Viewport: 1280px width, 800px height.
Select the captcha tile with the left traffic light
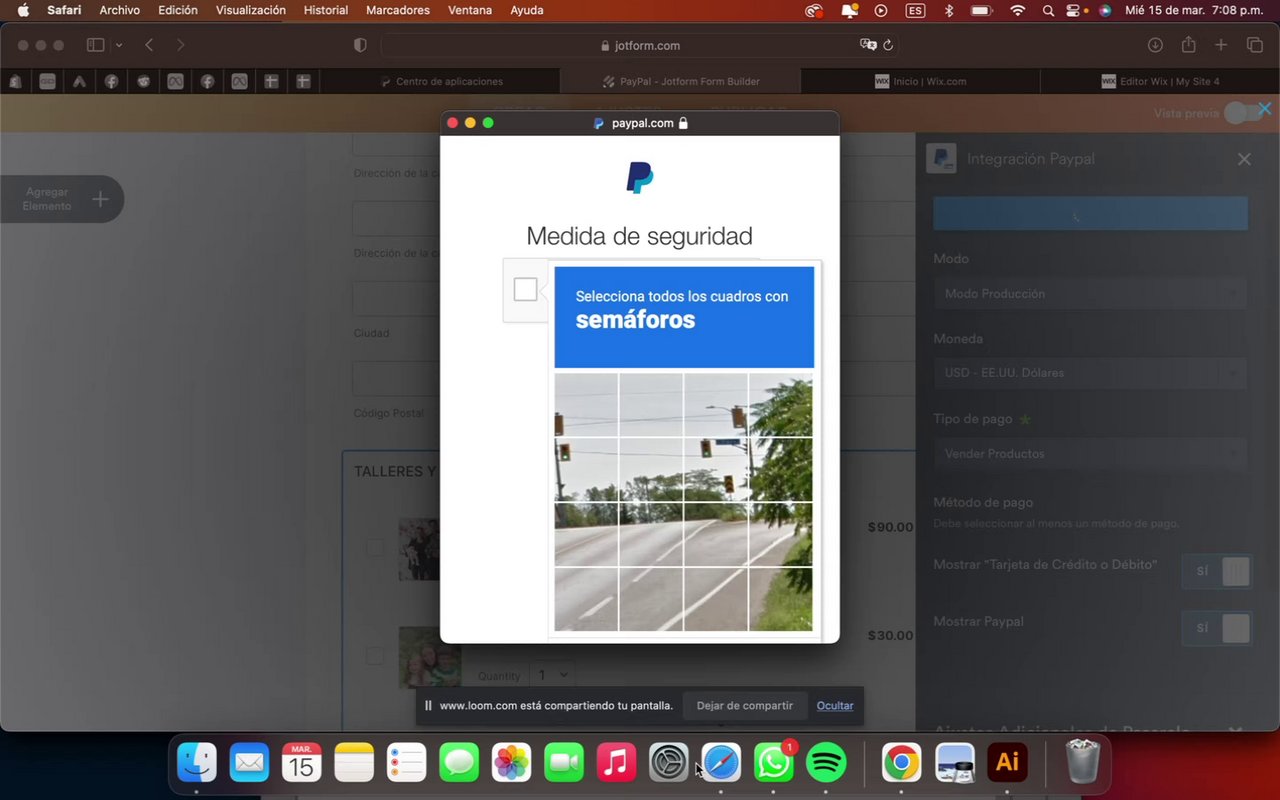coord(586,469)
